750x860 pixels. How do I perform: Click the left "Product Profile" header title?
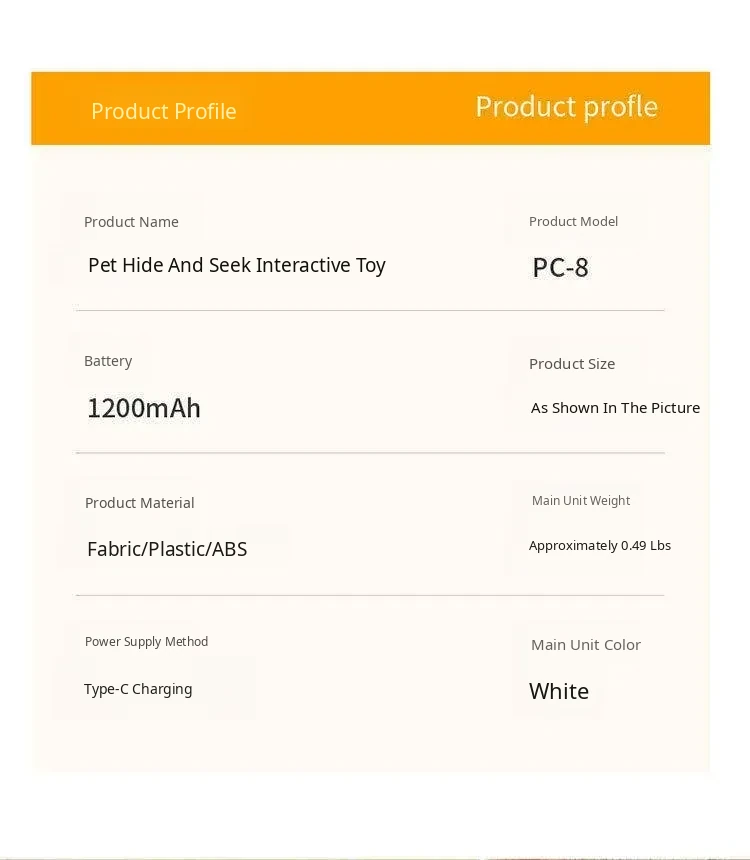[x=164, y=111]
